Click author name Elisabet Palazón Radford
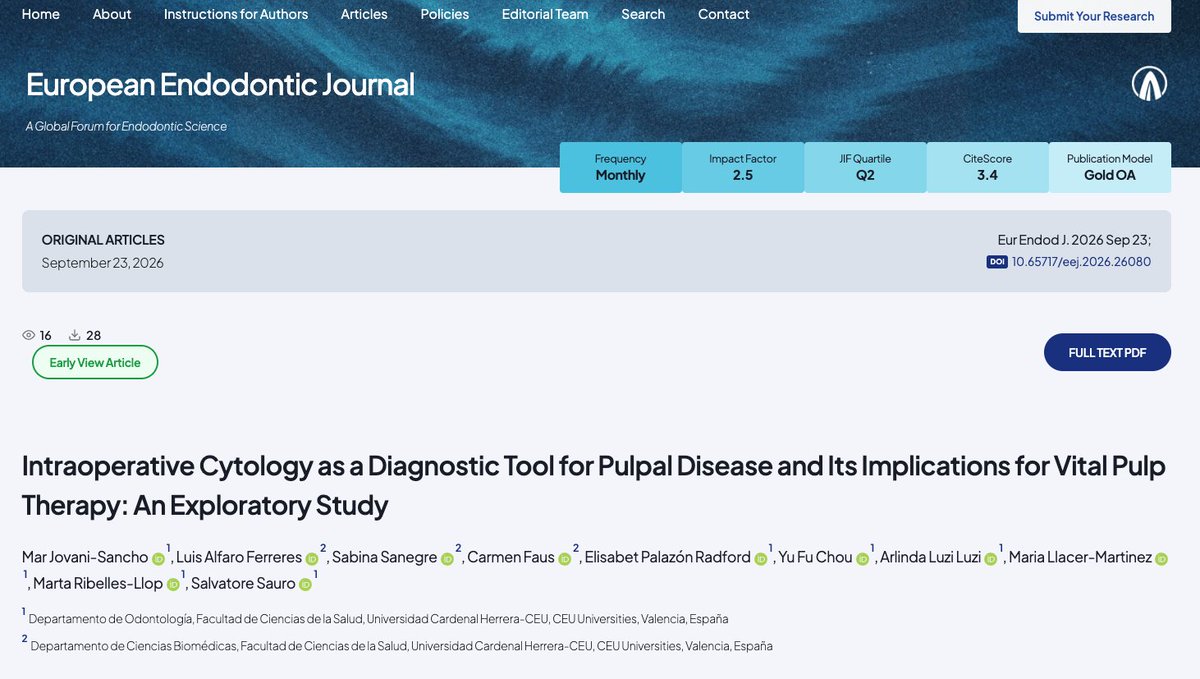This screenshot has height=679, width=1200. pyautogui.click(x=667, y=557)
